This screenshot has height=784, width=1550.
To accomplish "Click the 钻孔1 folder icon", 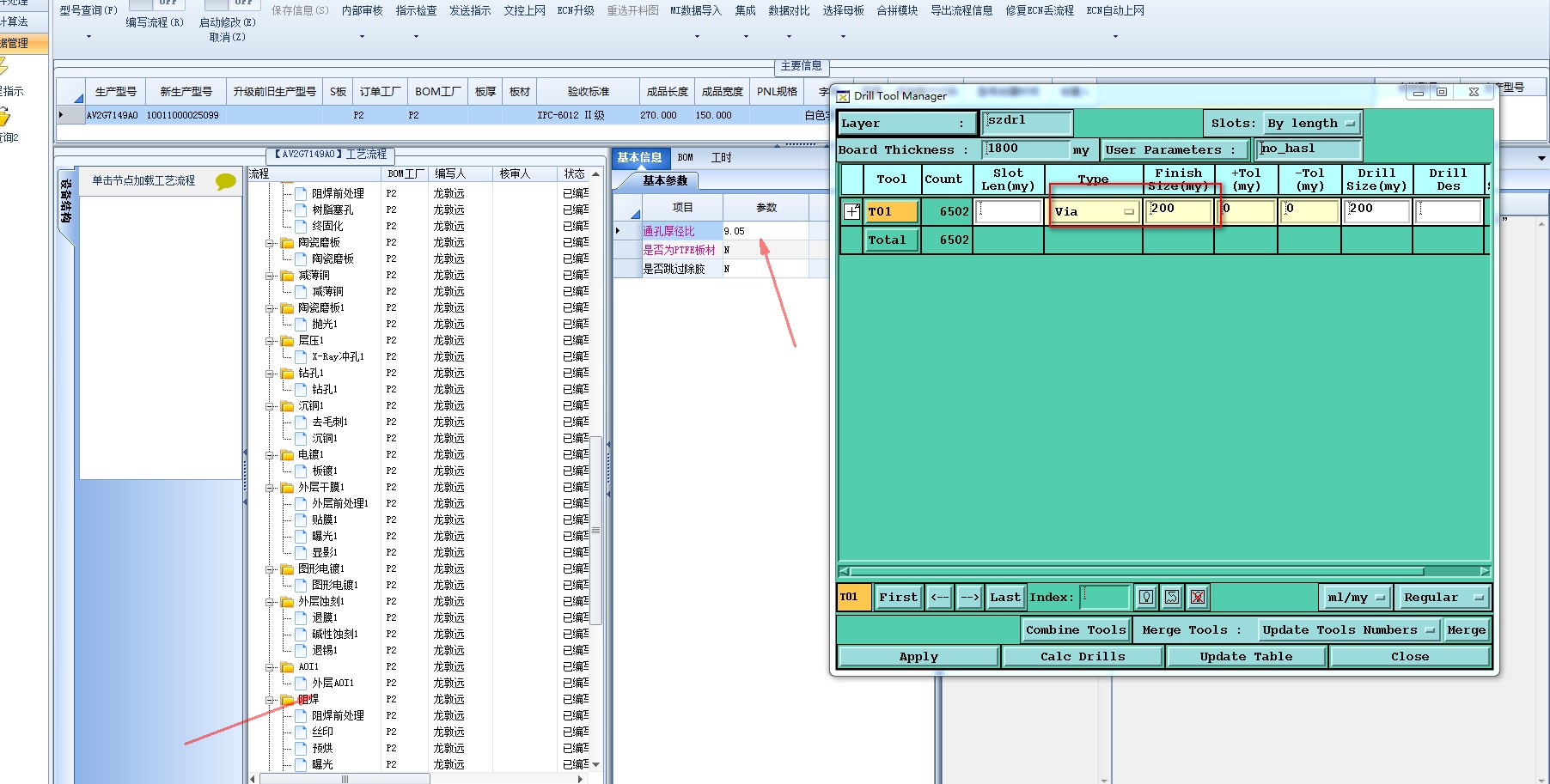I will tap(288, 374).
